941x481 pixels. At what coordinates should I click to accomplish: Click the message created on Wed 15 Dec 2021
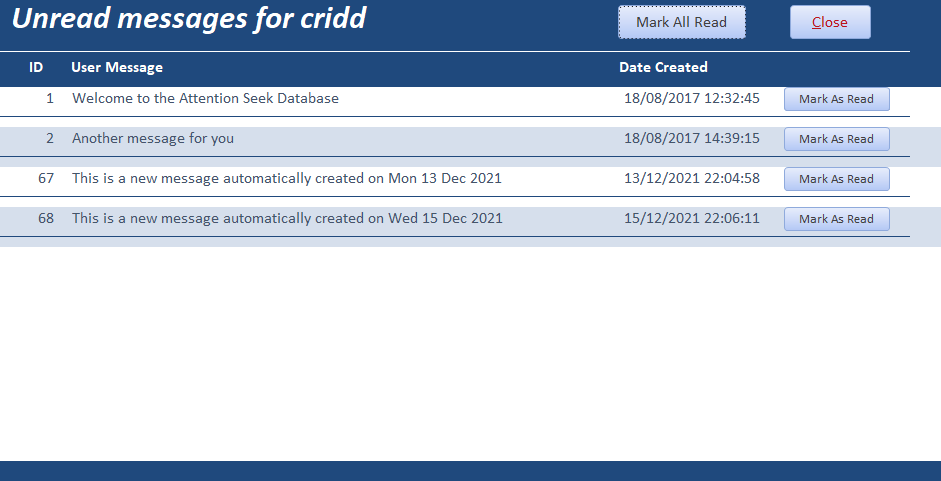point(287,219)
